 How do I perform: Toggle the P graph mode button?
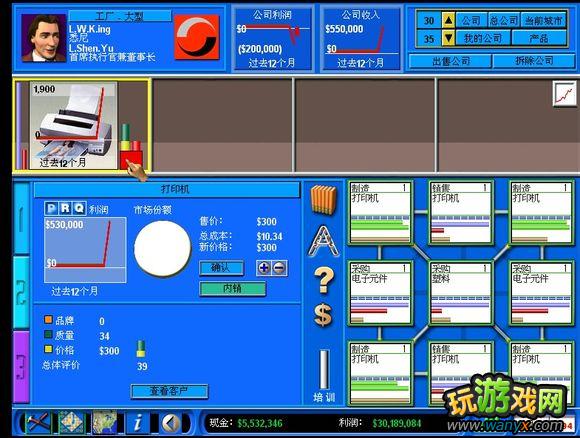pos(51,208)
